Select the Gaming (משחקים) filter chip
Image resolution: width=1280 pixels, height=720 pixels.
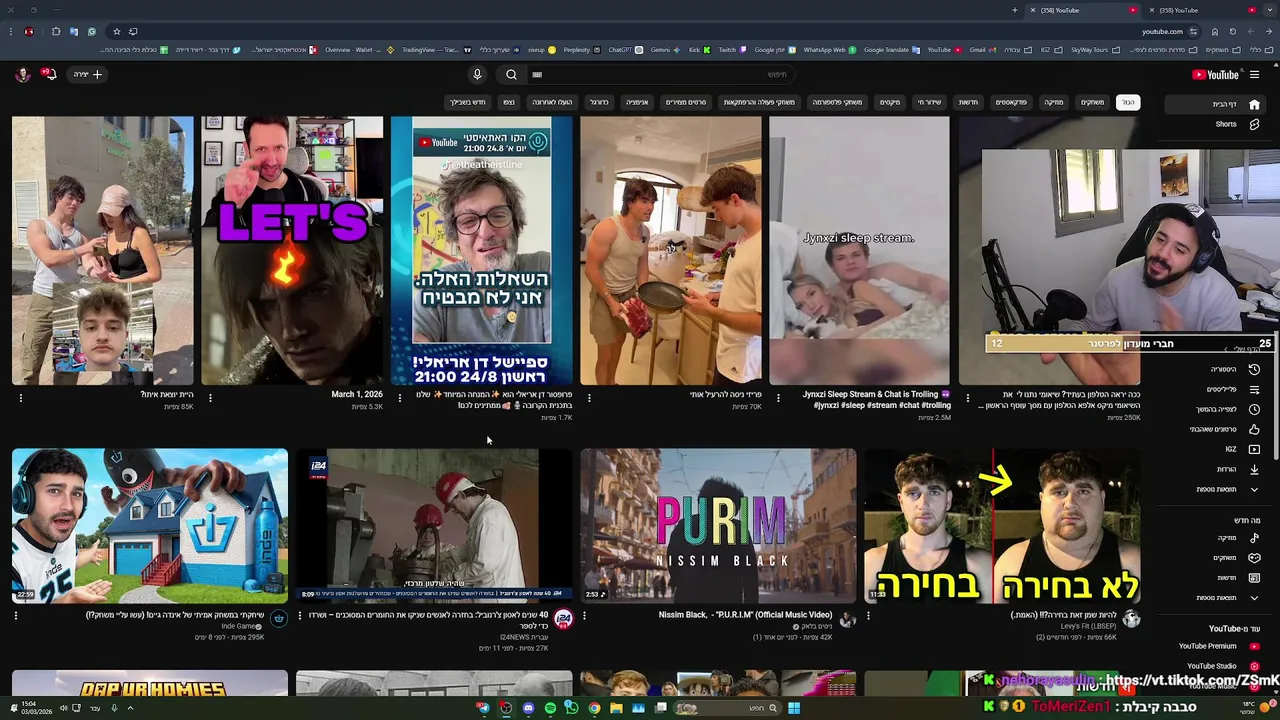coord(1092,102)
